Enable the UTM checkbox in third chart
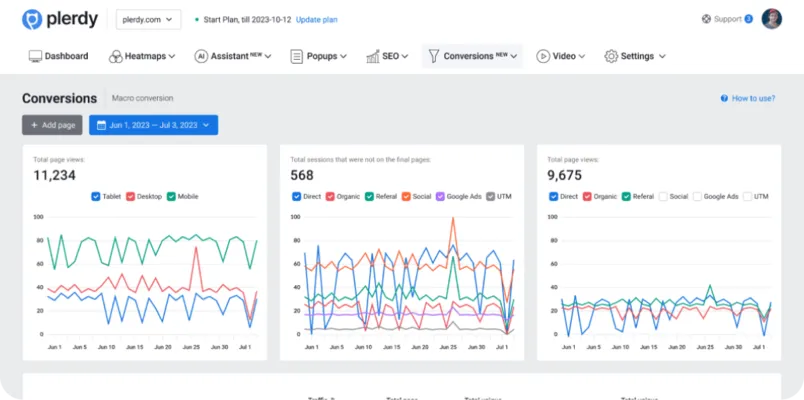Screen dimensions: 804x400 click(x=747, y=197)
